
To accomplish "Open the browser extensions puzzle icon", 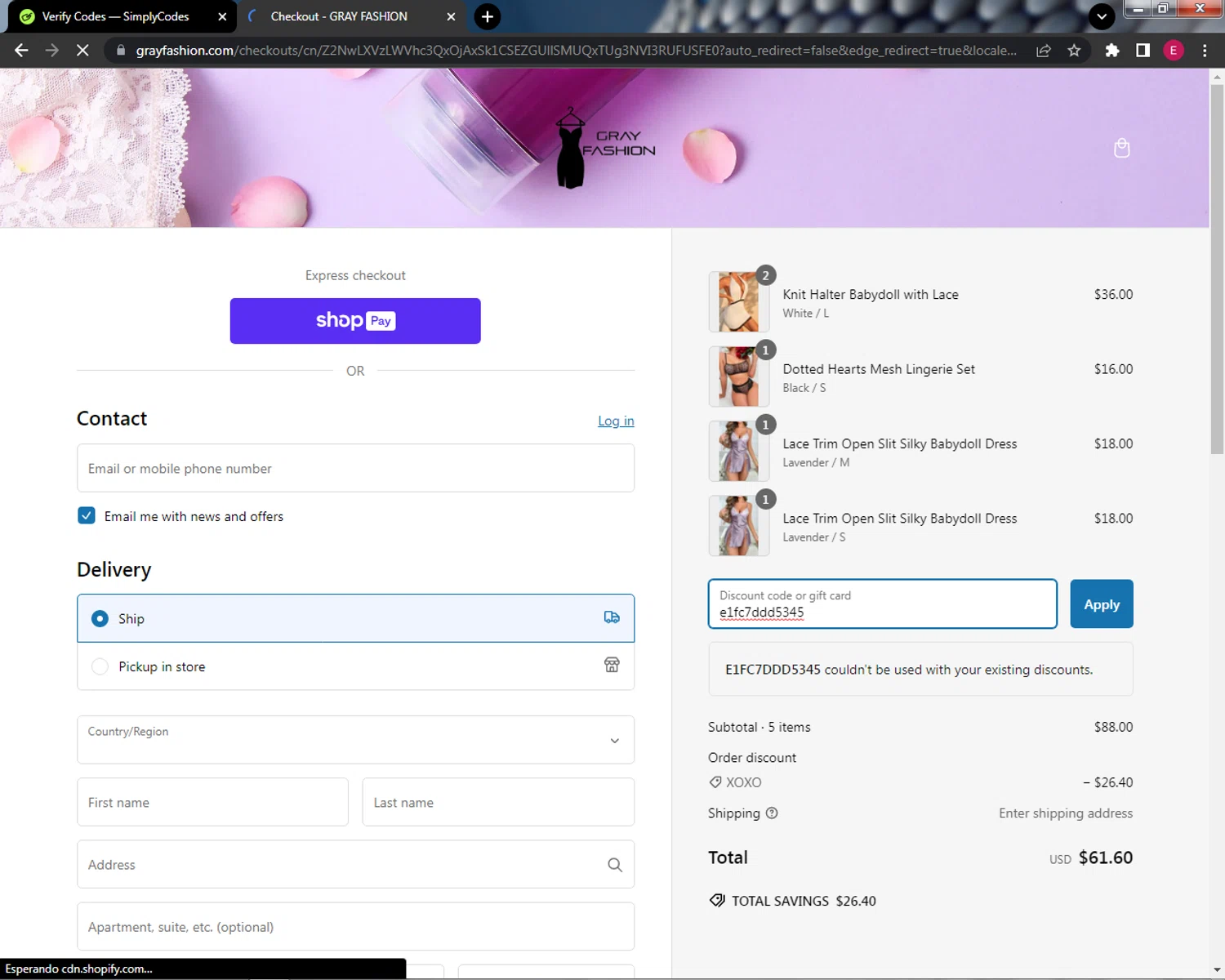I will coord(1112,51).
